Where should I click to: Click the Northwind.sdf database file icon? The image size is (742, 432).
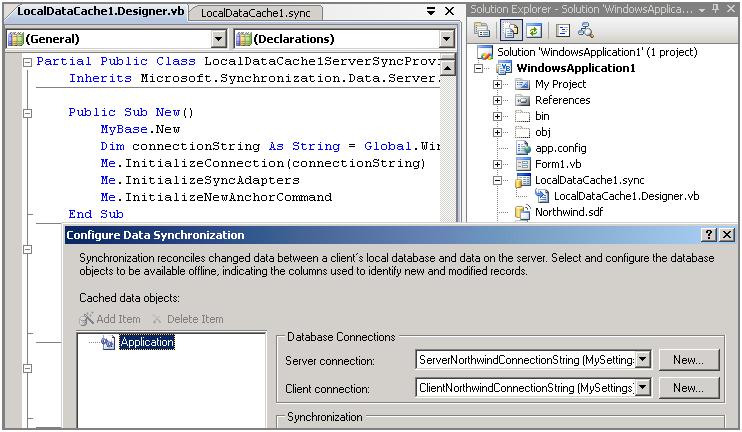coord(522,212)
